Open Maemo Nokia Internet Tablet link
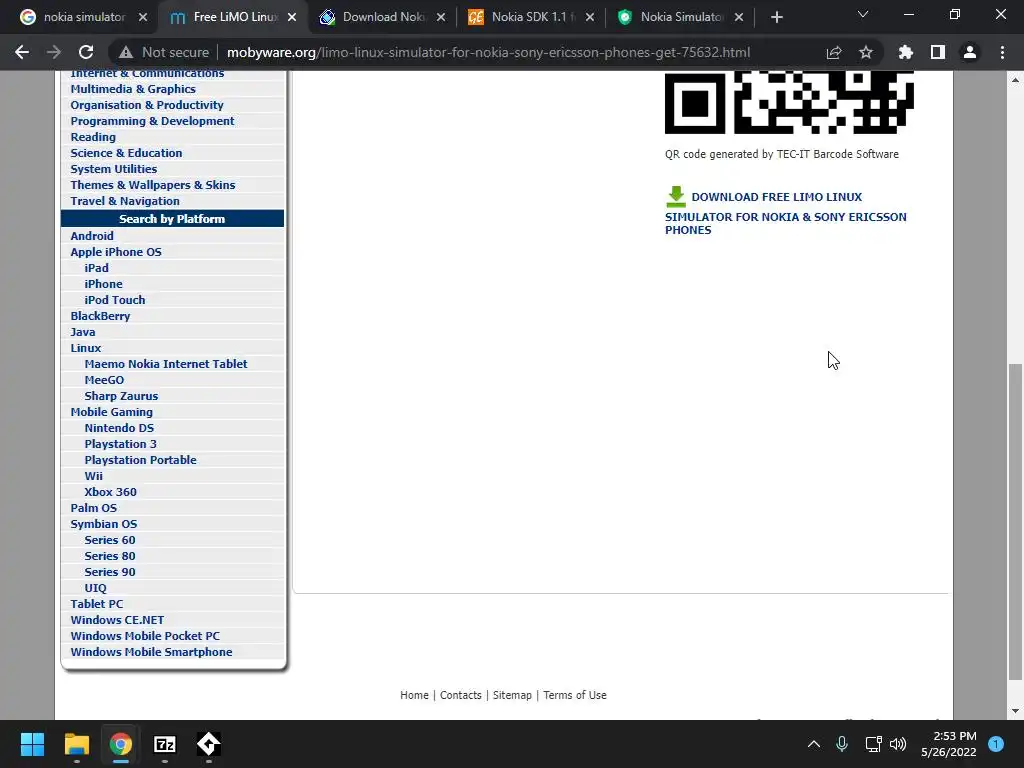Viewport: 1024px width, 768px height. [166, 364]
